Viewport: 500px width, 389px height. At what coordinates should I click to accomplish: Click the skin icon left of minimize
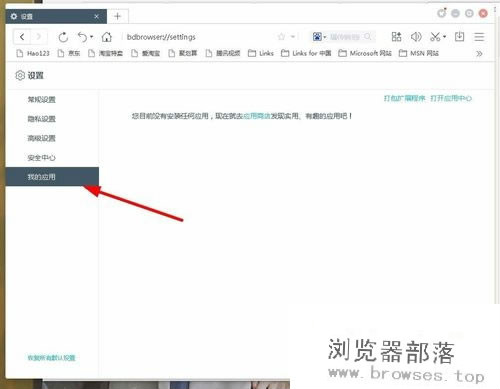point(442,13)
